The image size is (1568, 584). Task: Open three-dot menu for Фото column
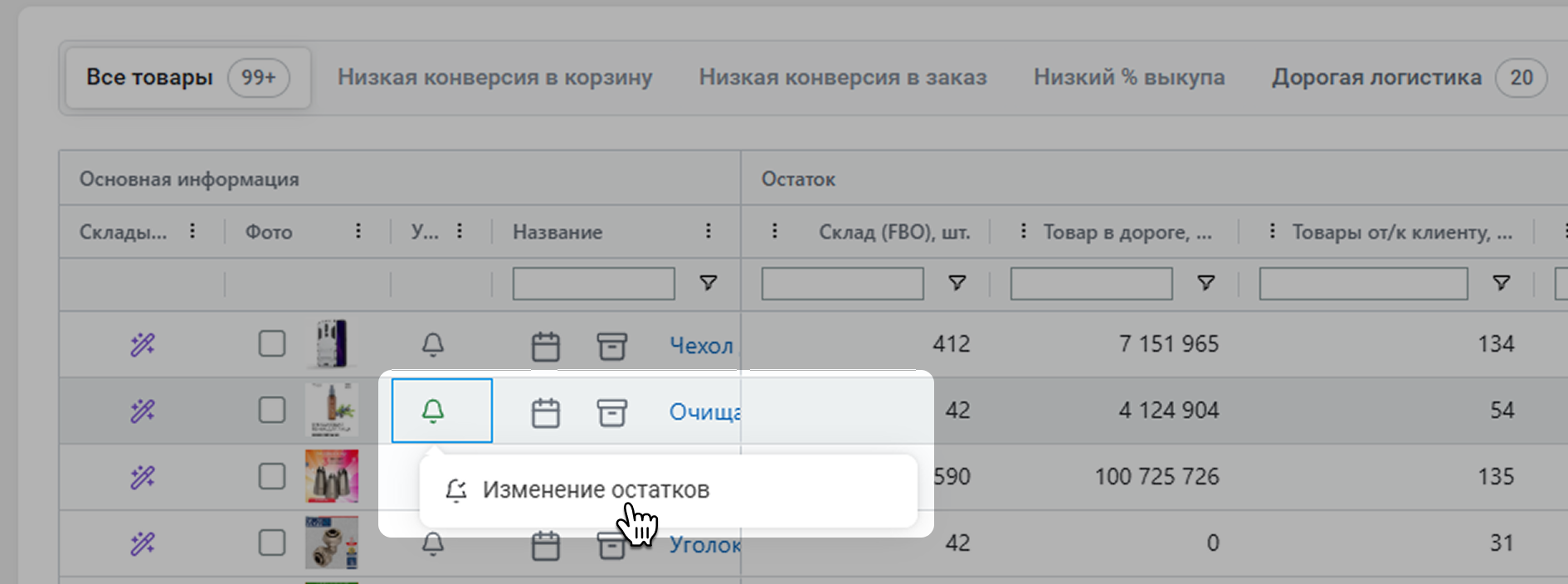pos(358,231)
